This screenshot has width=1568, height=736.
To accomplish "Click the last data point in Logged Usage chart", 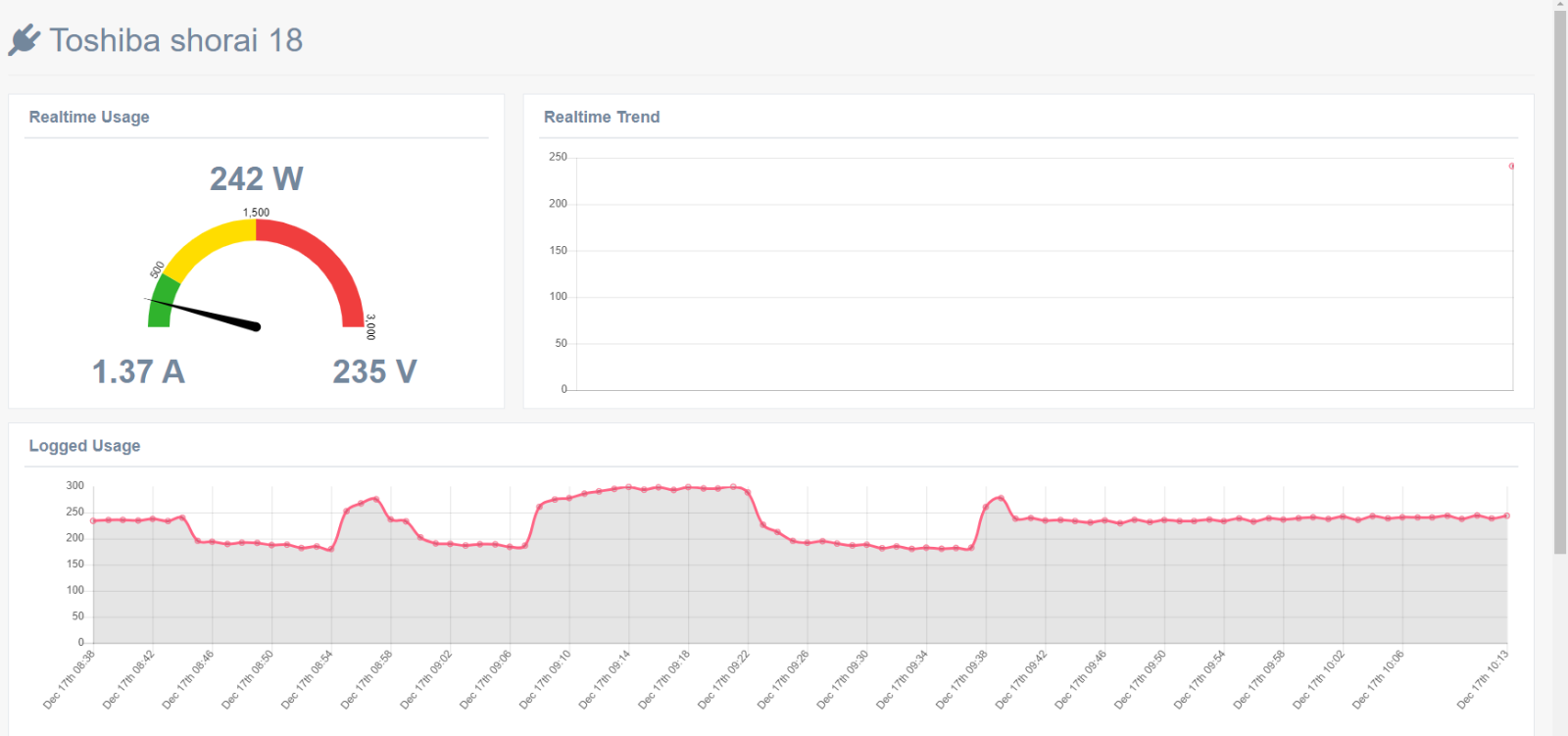I will [1506, 515].
